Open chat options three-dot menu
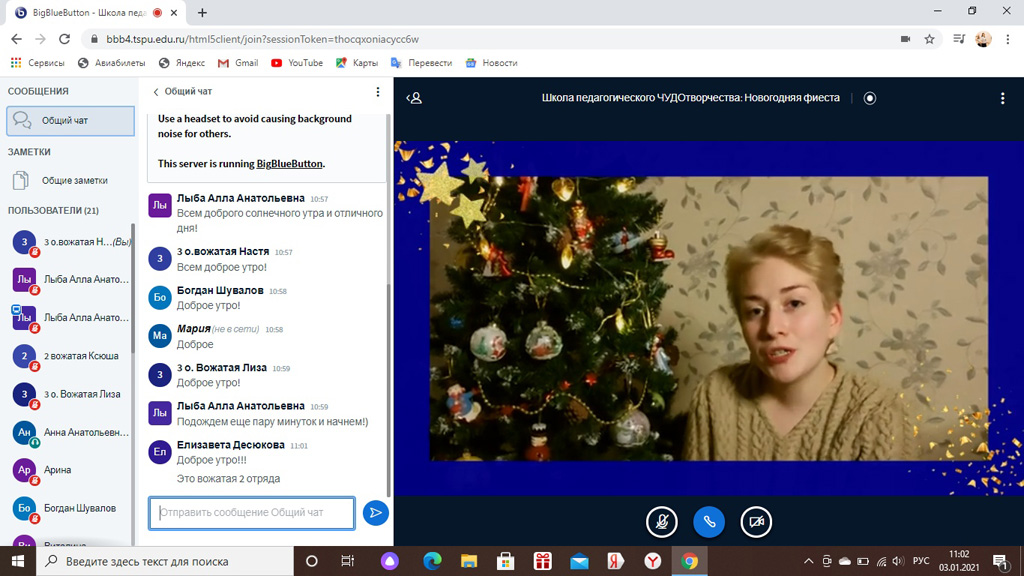 [x=377, y=92]
